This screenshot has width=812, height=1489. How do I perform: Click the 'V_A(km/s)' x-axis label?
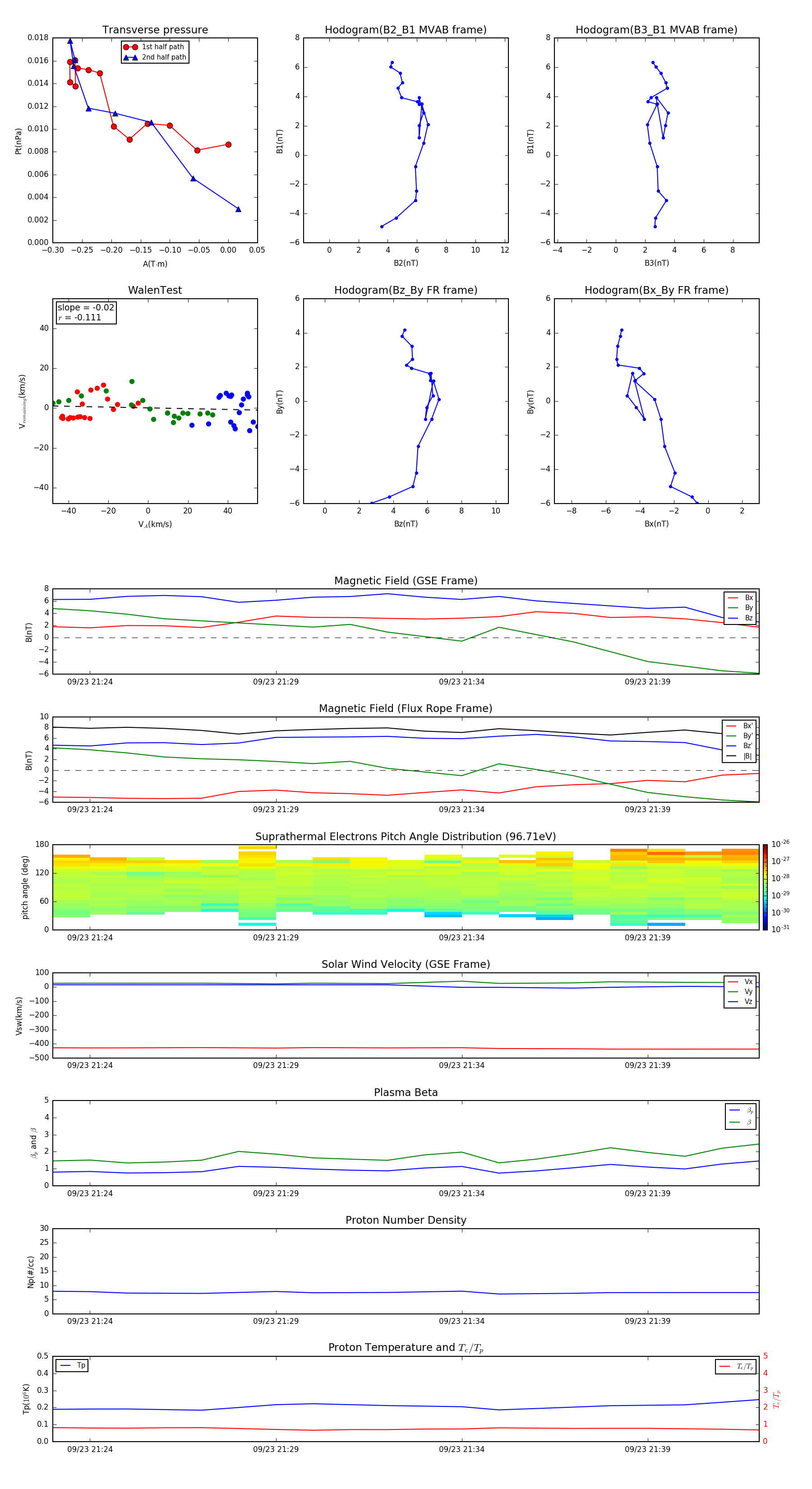click(155, 525)
